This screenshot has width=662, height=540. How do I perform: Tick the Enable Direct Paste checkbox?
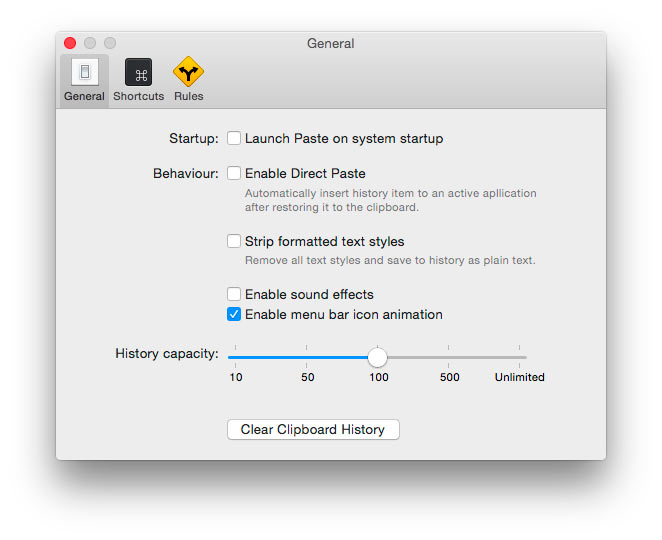(233, 173)
